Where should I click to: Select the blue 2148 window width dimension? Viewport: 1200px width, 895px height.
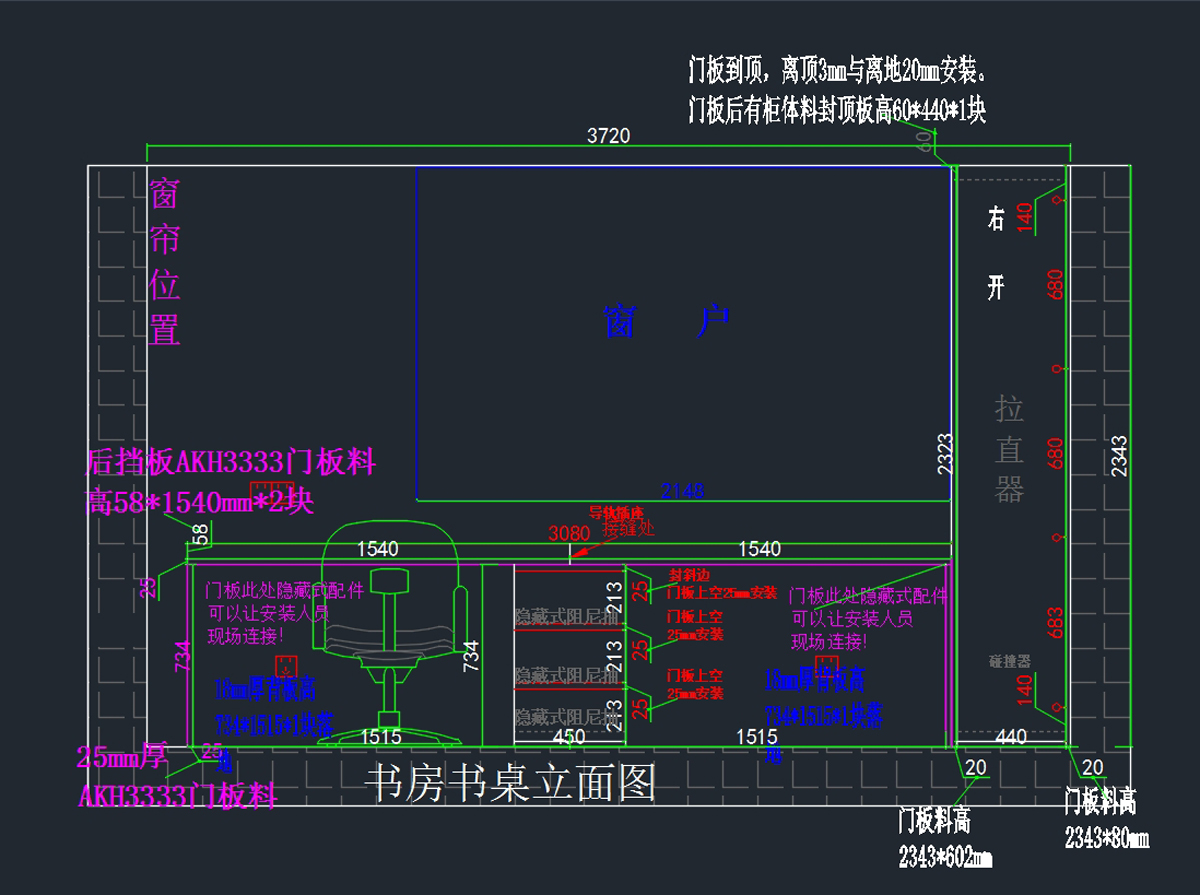[683, 491]
